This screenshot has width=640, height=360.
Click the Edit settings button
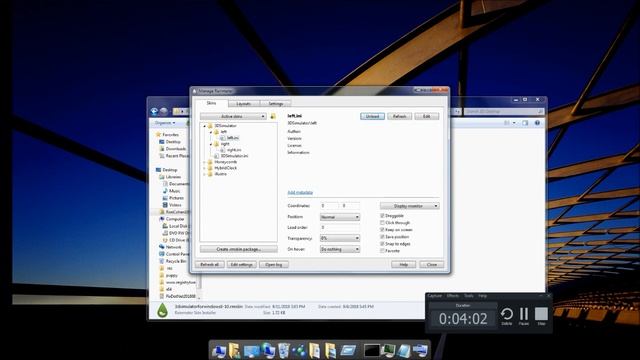click(242, 264)
